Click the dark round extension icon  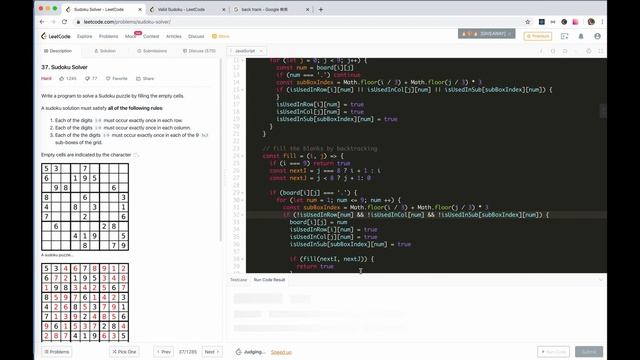pyautogui.click(x=564, y=22)
